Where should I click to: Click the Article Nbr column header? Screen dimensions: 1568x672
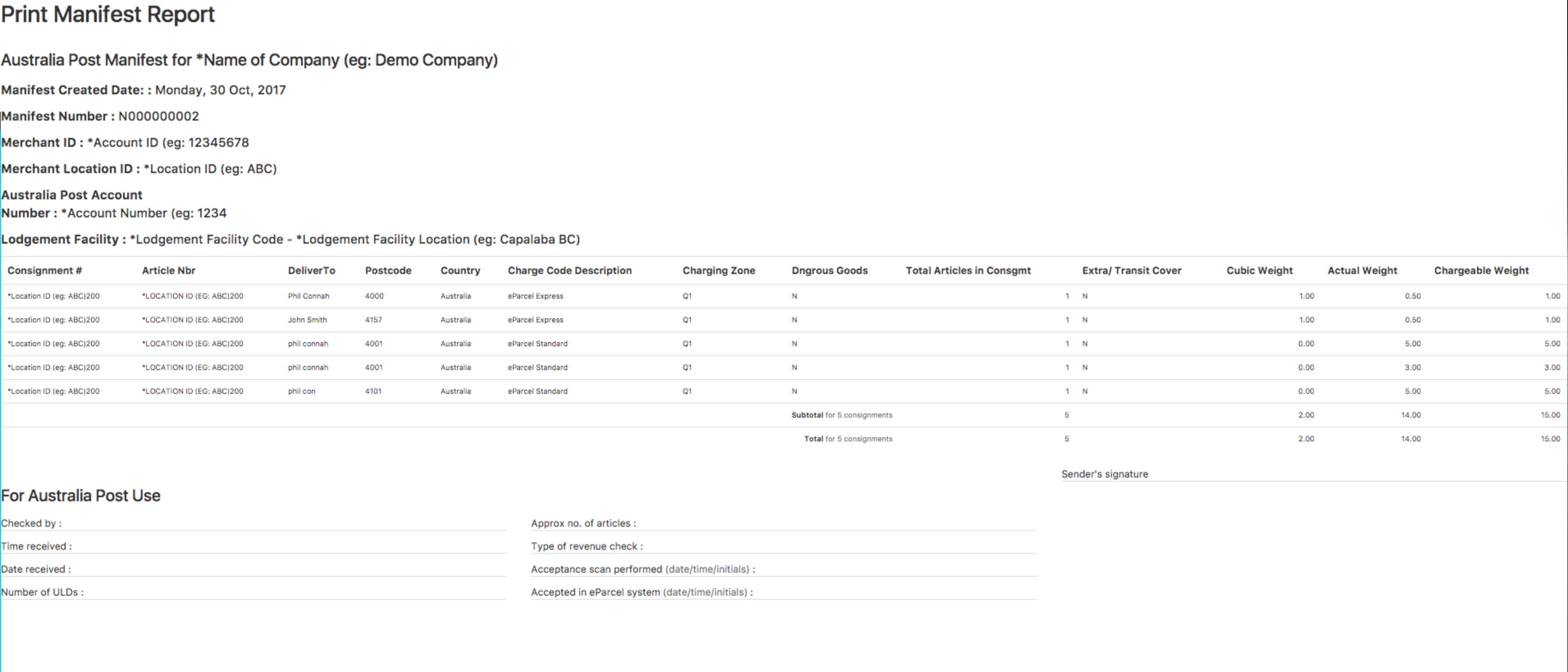click(169, 270)
